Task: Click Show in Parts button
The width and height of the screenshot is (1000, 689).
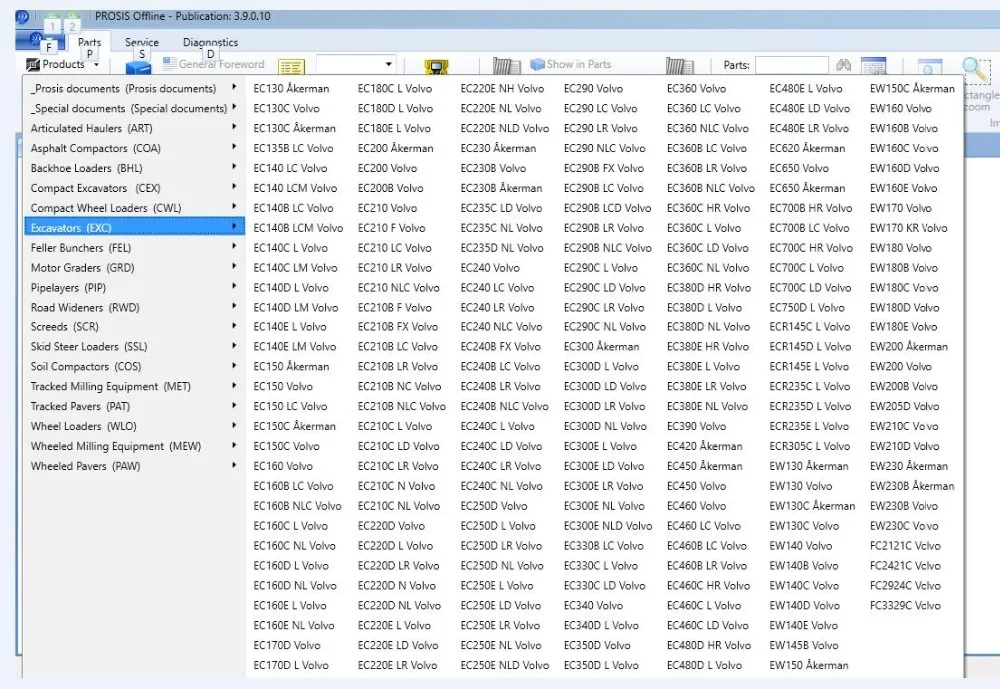Action: pyautogui.click(x=570, y=64)
